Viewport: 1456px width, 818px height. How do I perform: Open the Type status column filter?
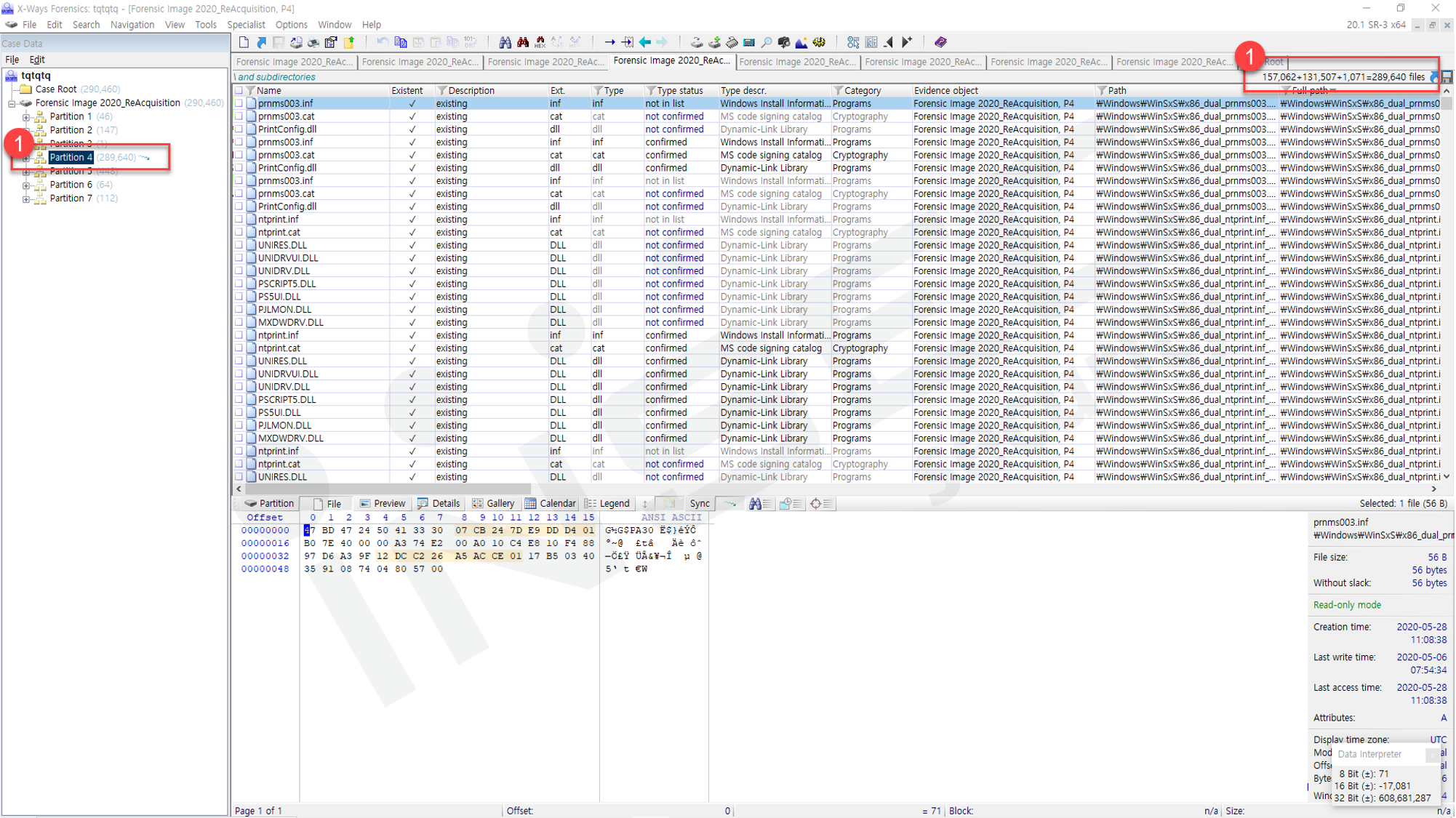651,91
